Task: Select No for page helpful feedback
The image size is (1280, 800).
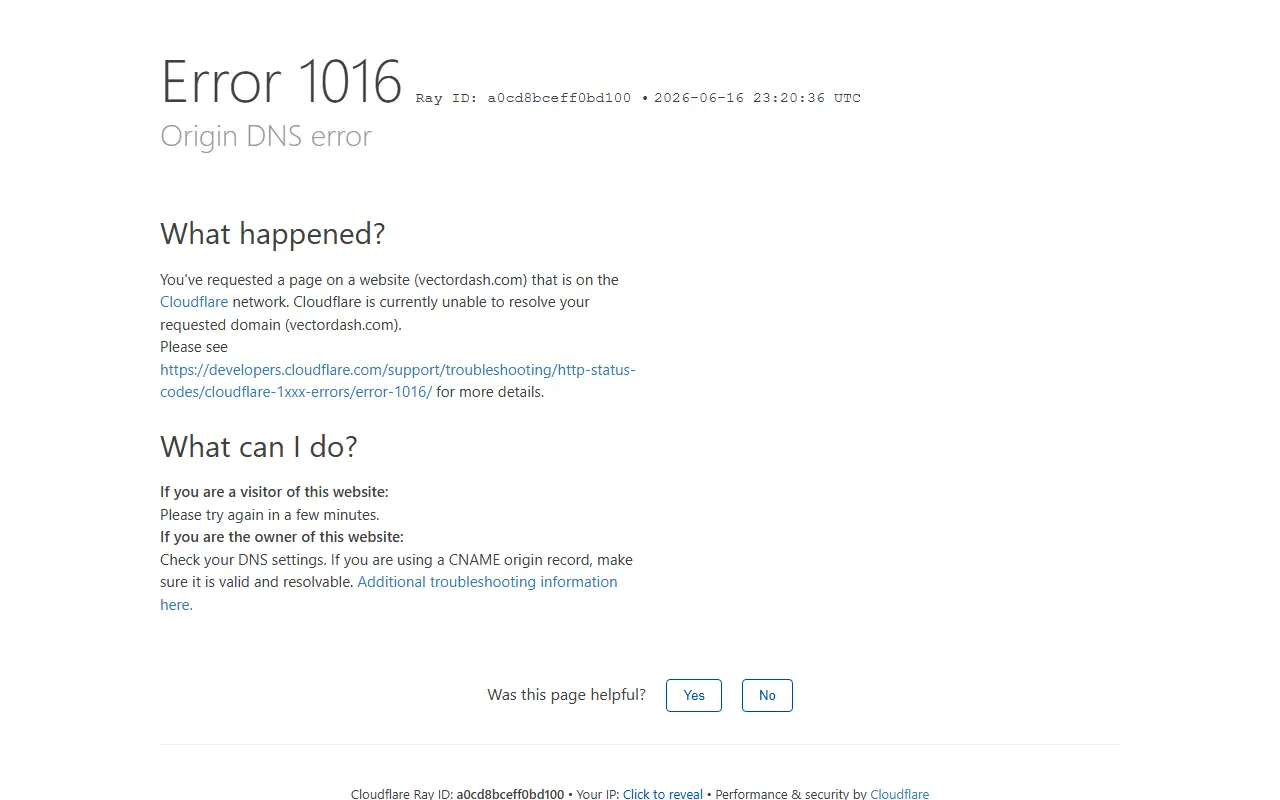Action: 767,695
